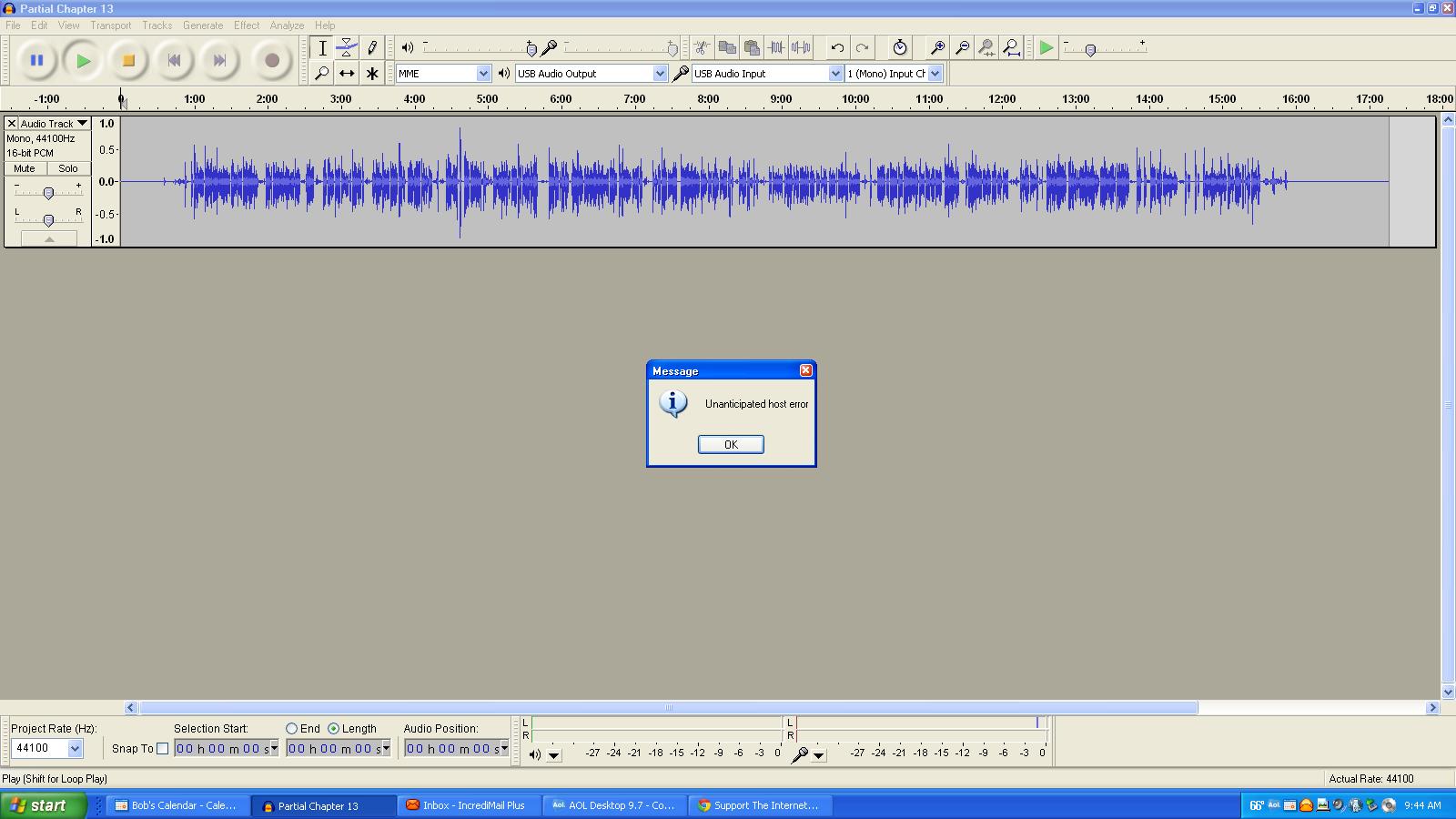This screenshot has height=819, width=1456.
Task: Select the Multi-Tool mode
Action: (373, 73)
